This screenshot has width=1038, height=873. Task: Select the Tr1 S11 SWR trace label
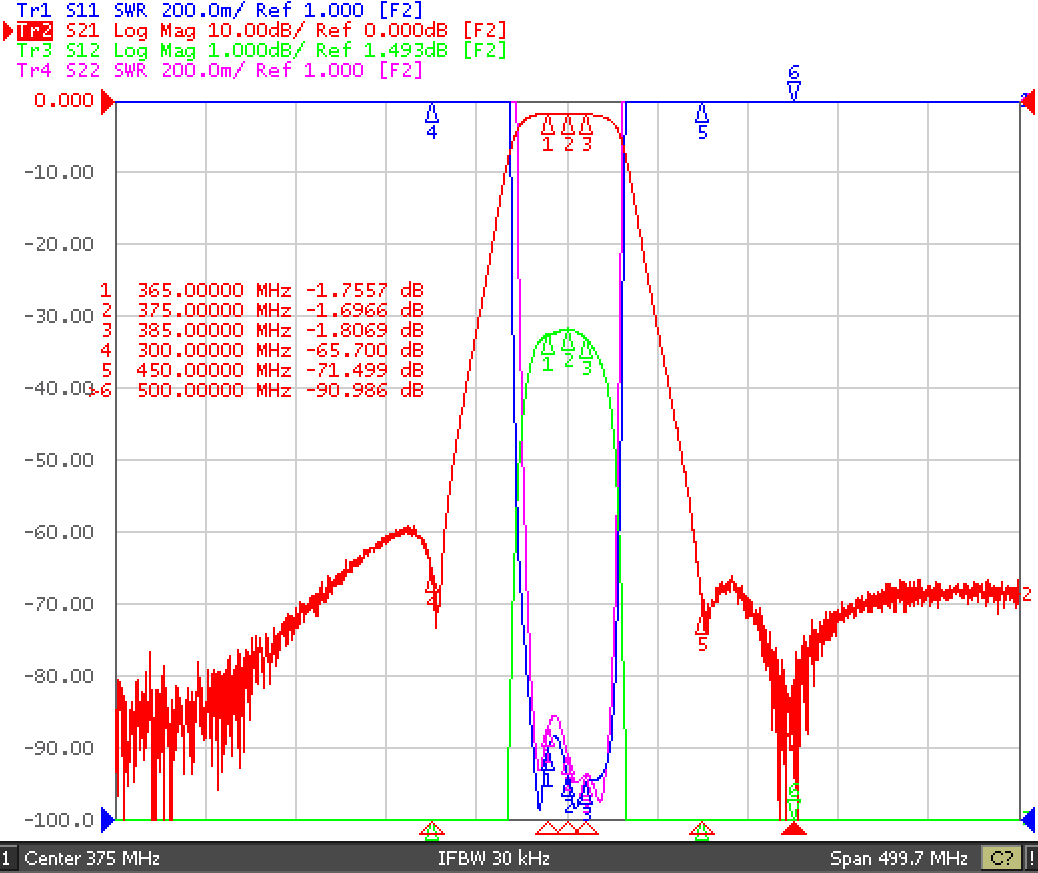(219, 10)
